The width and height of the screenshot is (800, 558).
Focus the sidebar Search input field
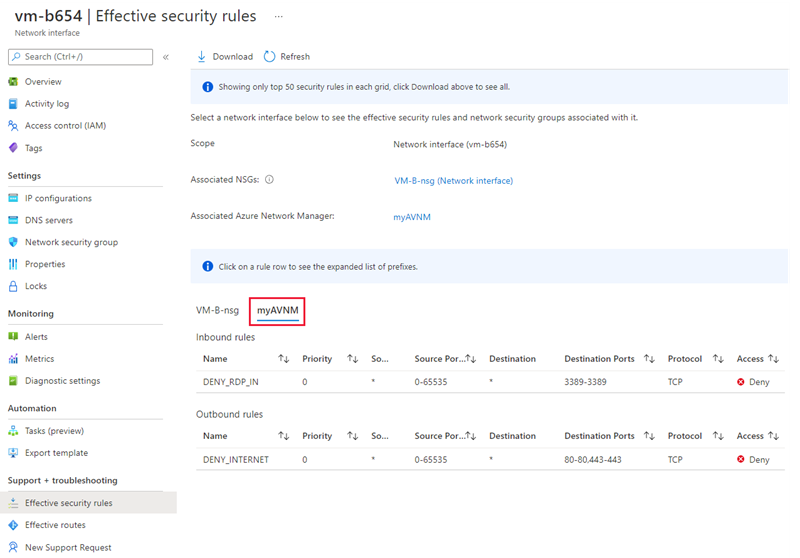(x=85, y=57)
